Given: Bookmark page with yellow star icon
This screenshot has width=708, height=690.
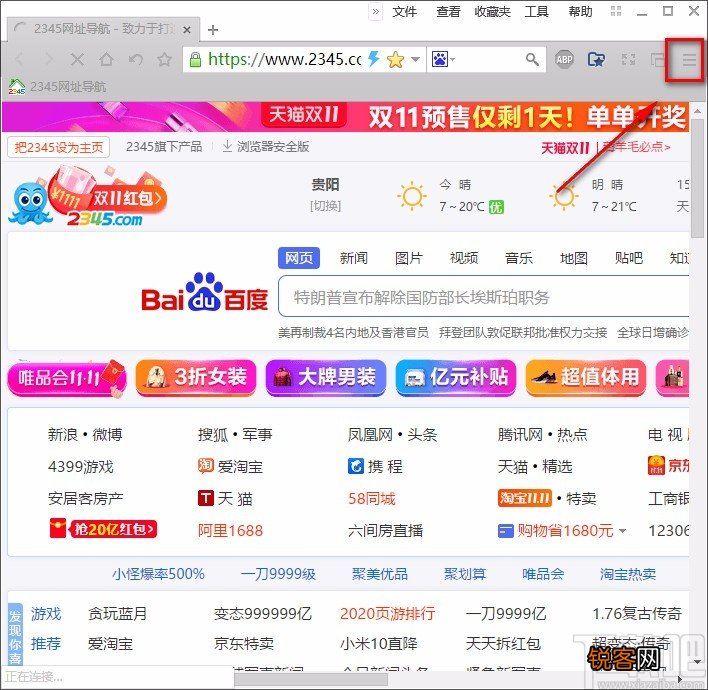Looking at the screenshot, I should click(396, 59).
